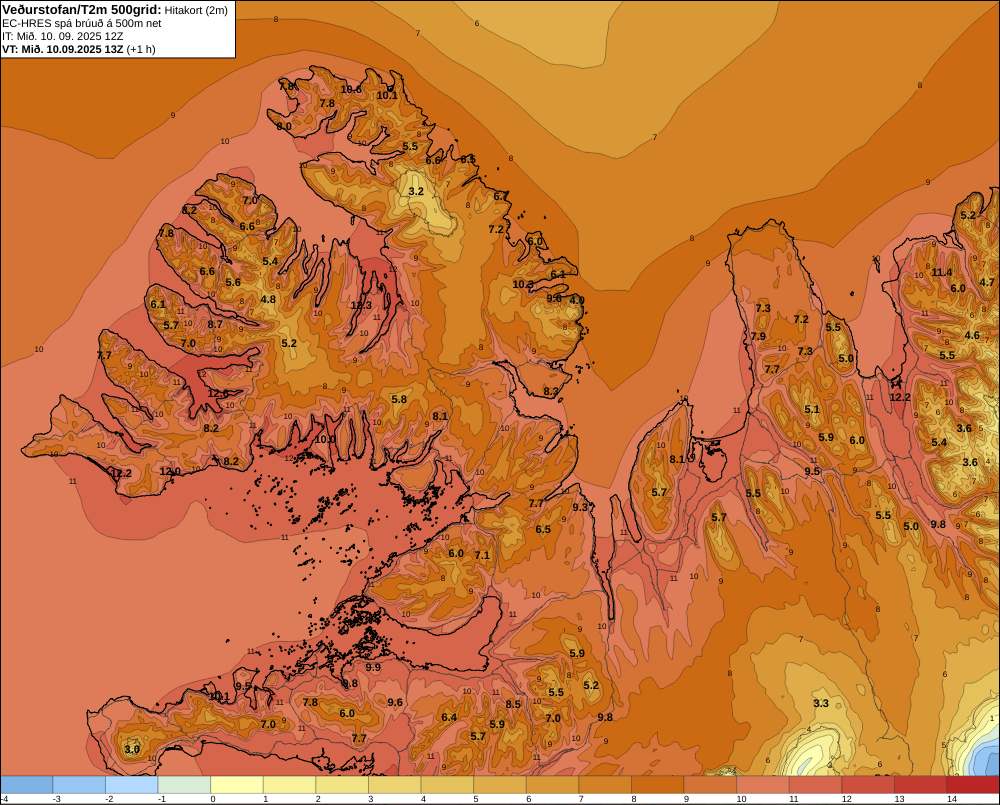Click the 4.7 temperature value
Viewport: 1000px width, 805px height.
(987, 282)
